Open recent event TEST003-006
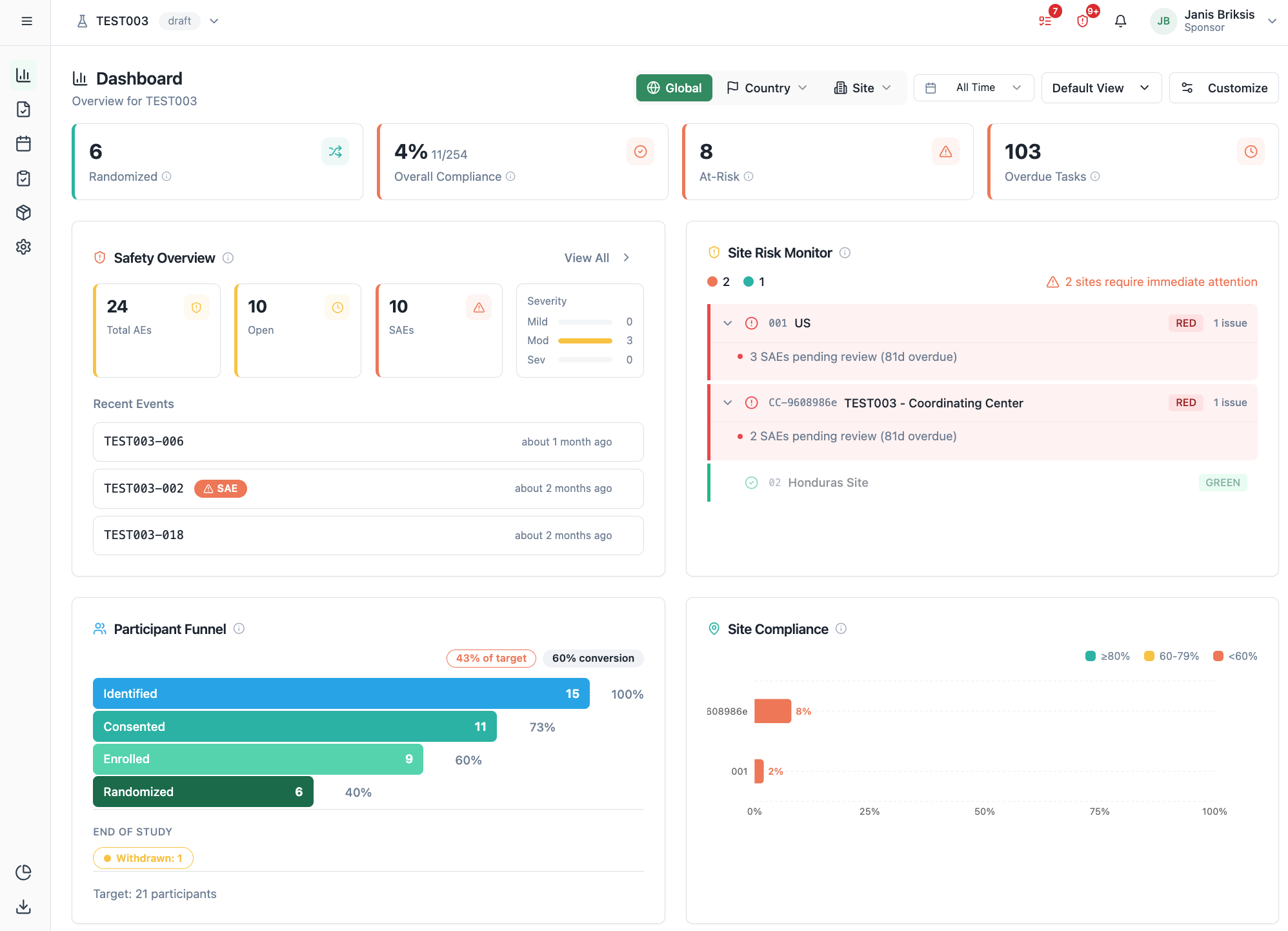The height and width of the screenshot is (931, 1288). click(x=368, y=442)
